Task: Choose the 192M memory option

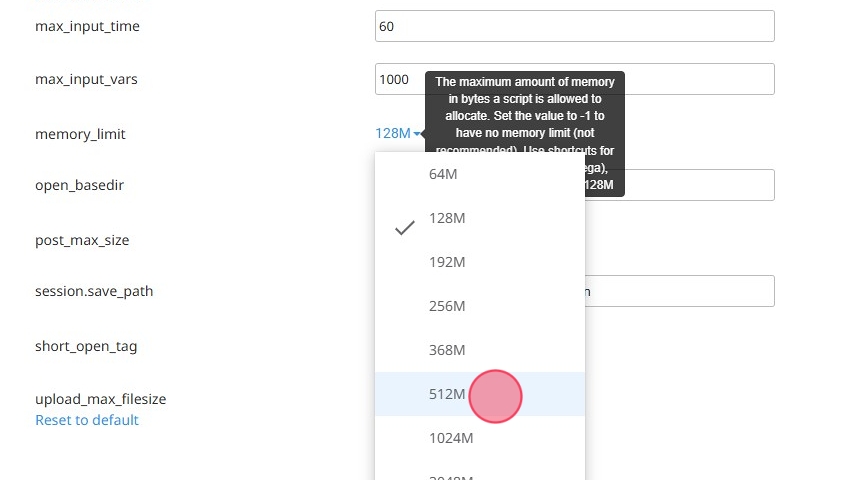Action: 447,262
